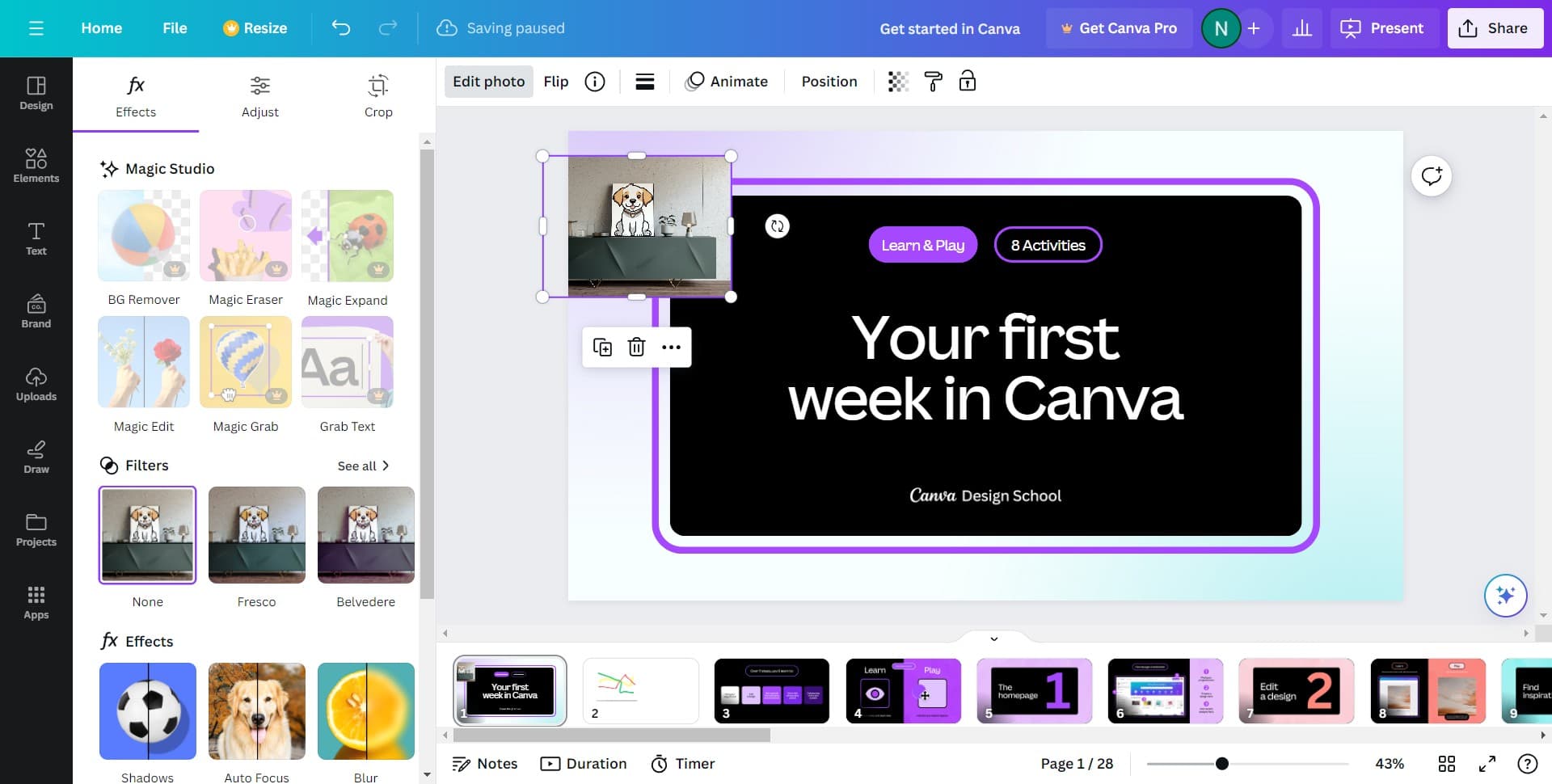This screenshot has height=784, width=1552.
Task: Click the Share button
Action: 1495,28
